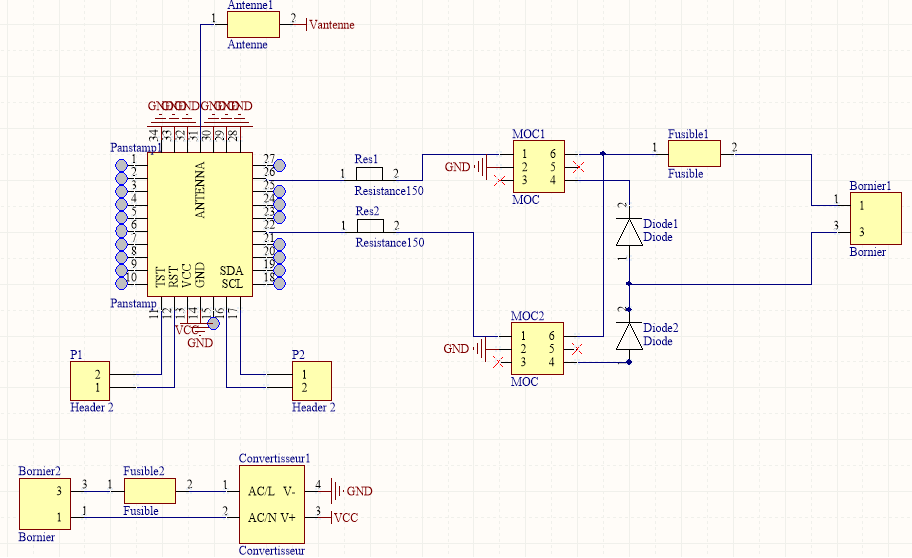
Task: Click the Panstamp1 chip body
Action: [x=200, y=222]
